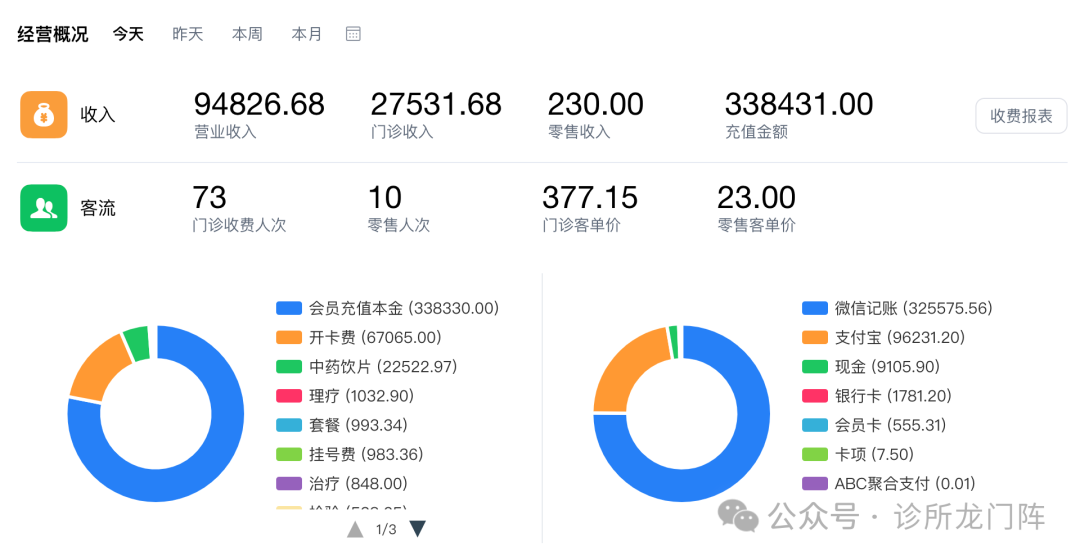Toggle 现金 legend green swatch
Viewport: 1080px width, 560px height.
pyautogui.click(x=815, y=367)
